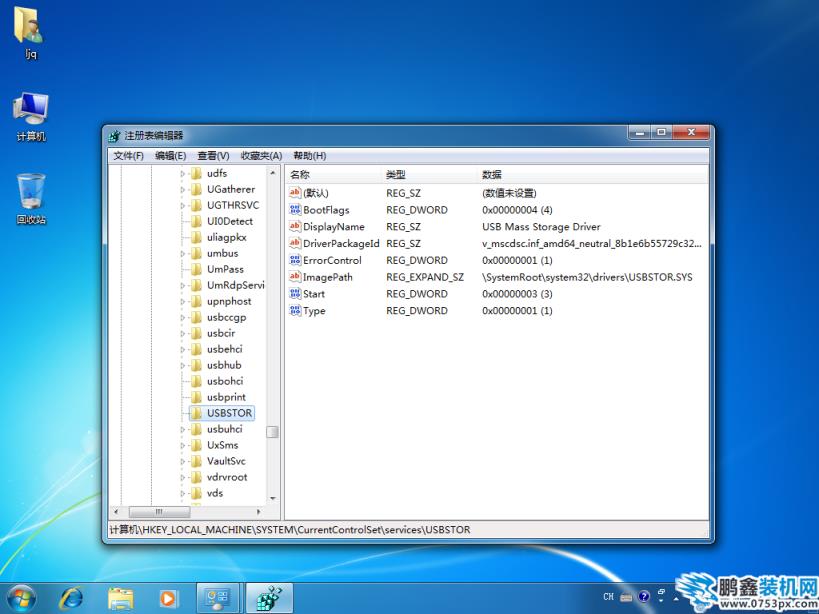
Task: Open the 编辑(E) menu
Action: coord(171,156)
